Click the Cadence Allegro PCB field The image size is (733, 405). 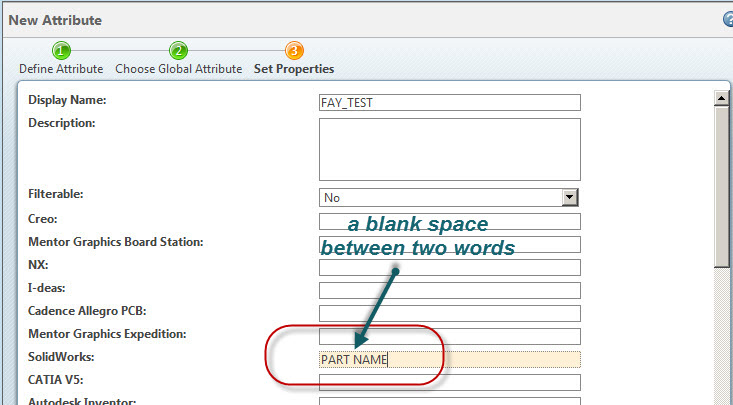pyautogui.click(x=449, y=313)
